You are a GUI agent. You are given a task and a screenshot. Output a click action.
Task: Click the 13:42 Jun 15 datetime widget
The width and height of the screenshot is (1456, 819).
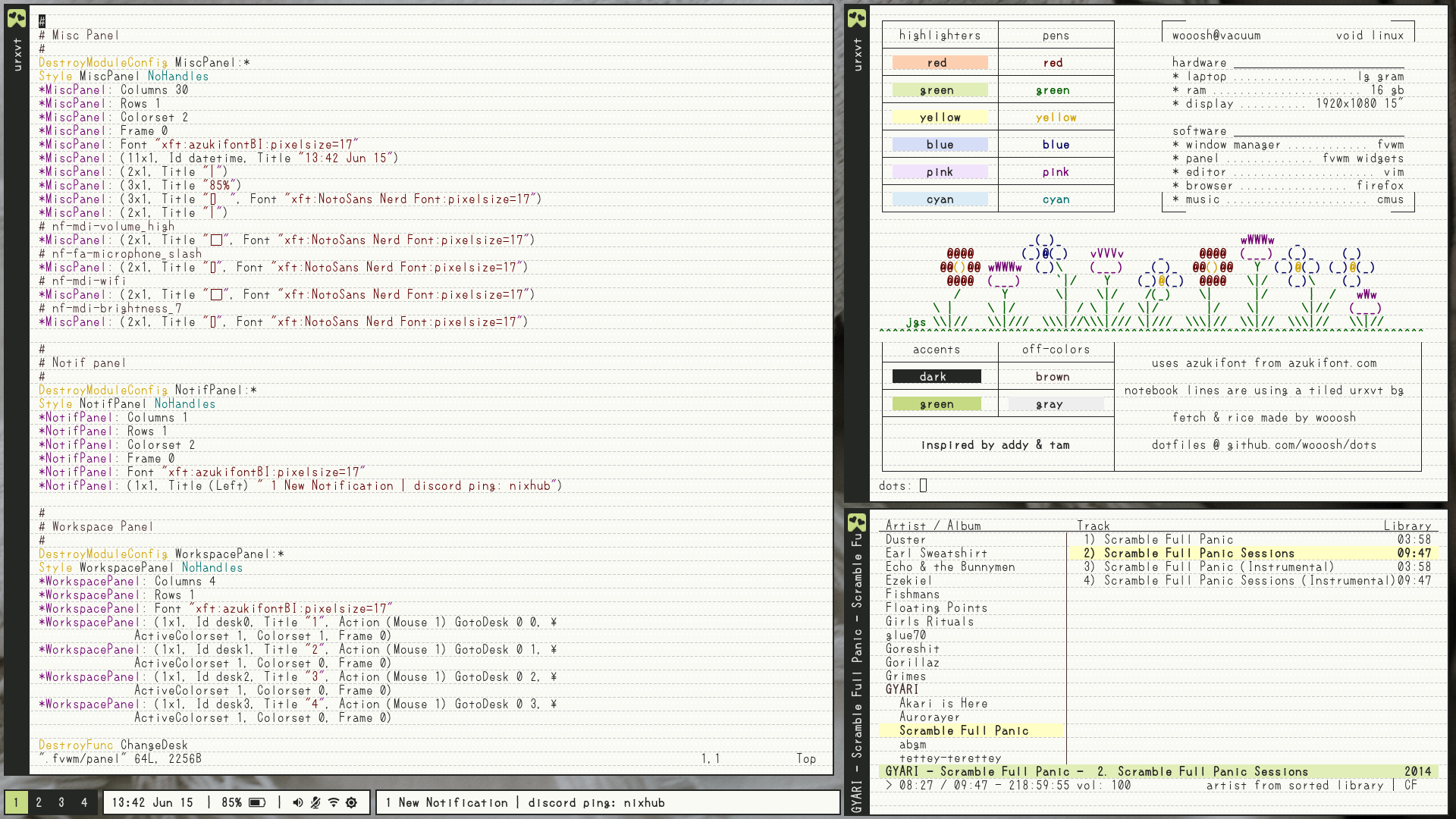(x=152, y=802)
